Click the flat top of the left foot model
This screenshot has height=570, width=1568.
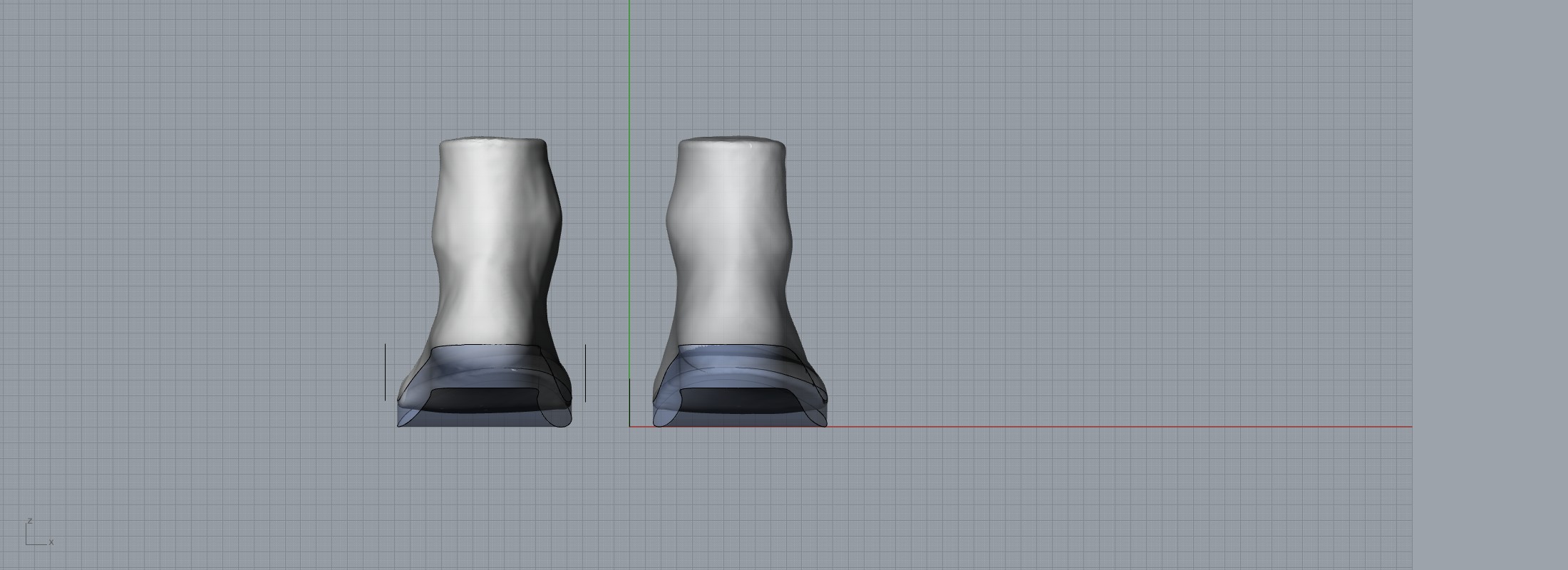click(493, 141)
